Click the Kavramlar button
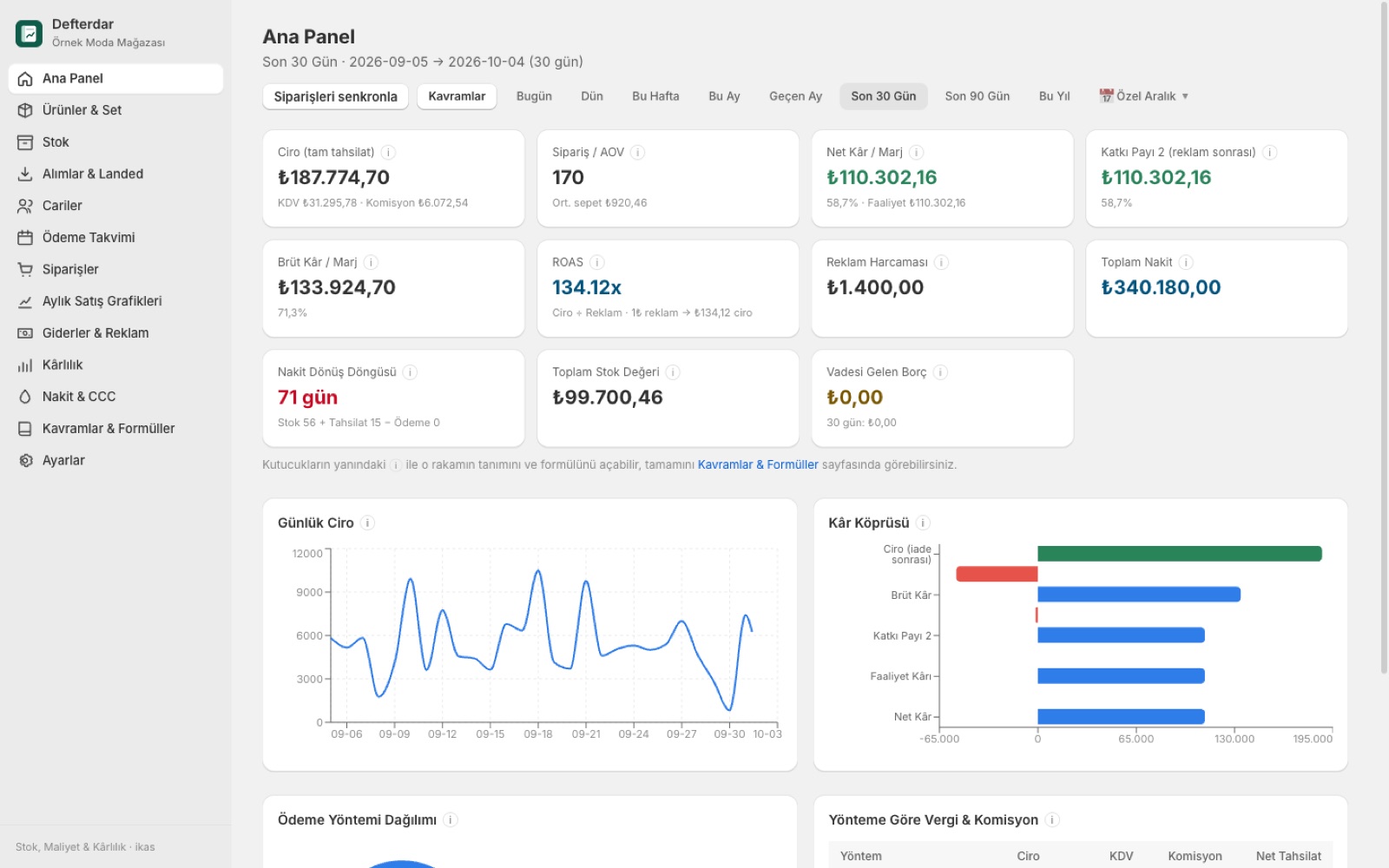 (457, 96)
